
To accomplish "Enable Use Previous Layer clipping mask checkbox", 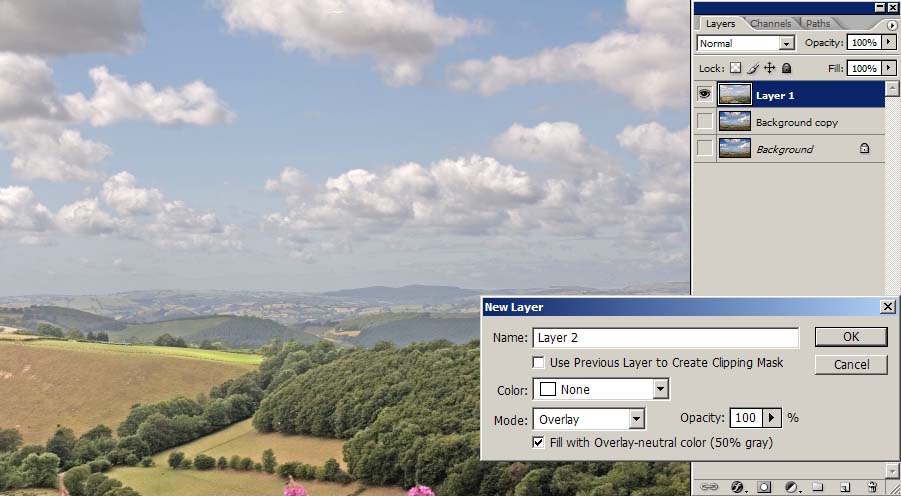I will pyautogui.click(x=538, y=363).
